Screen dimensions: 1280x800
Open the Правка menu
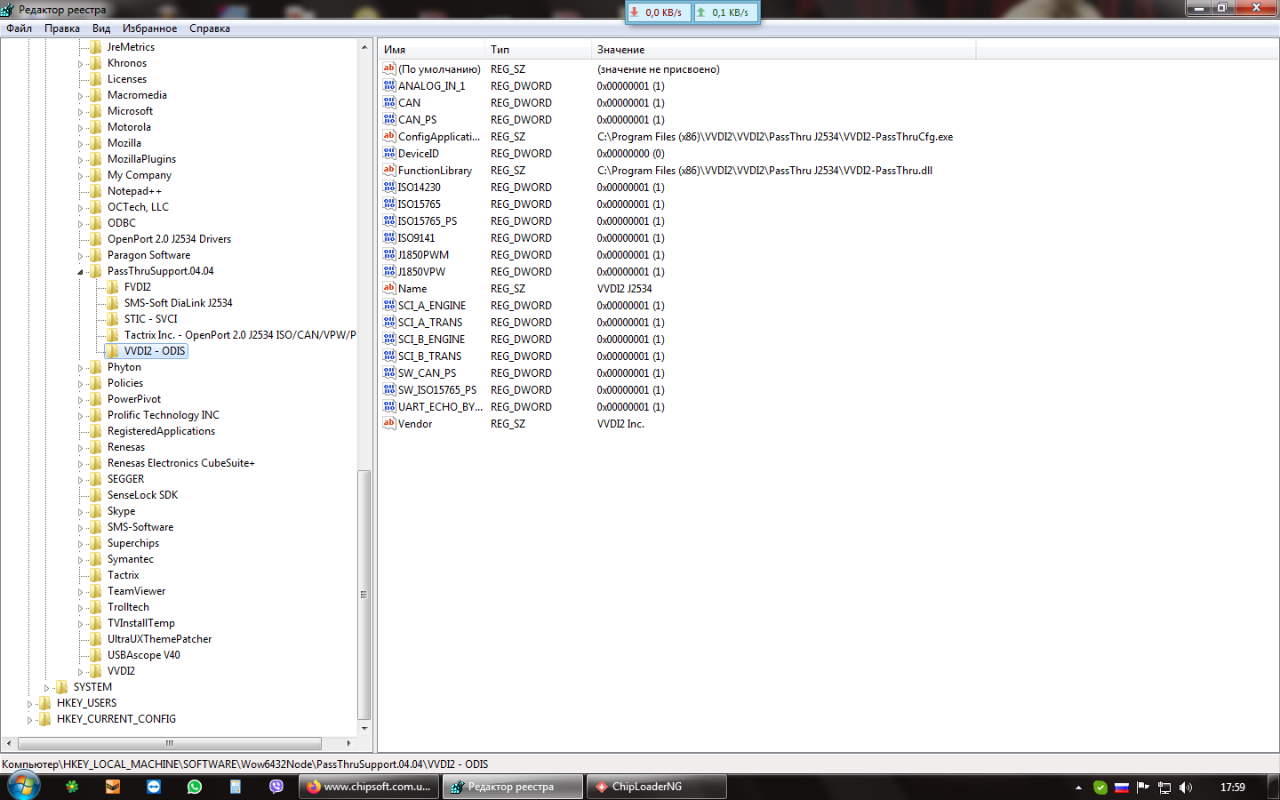point(62,29)
